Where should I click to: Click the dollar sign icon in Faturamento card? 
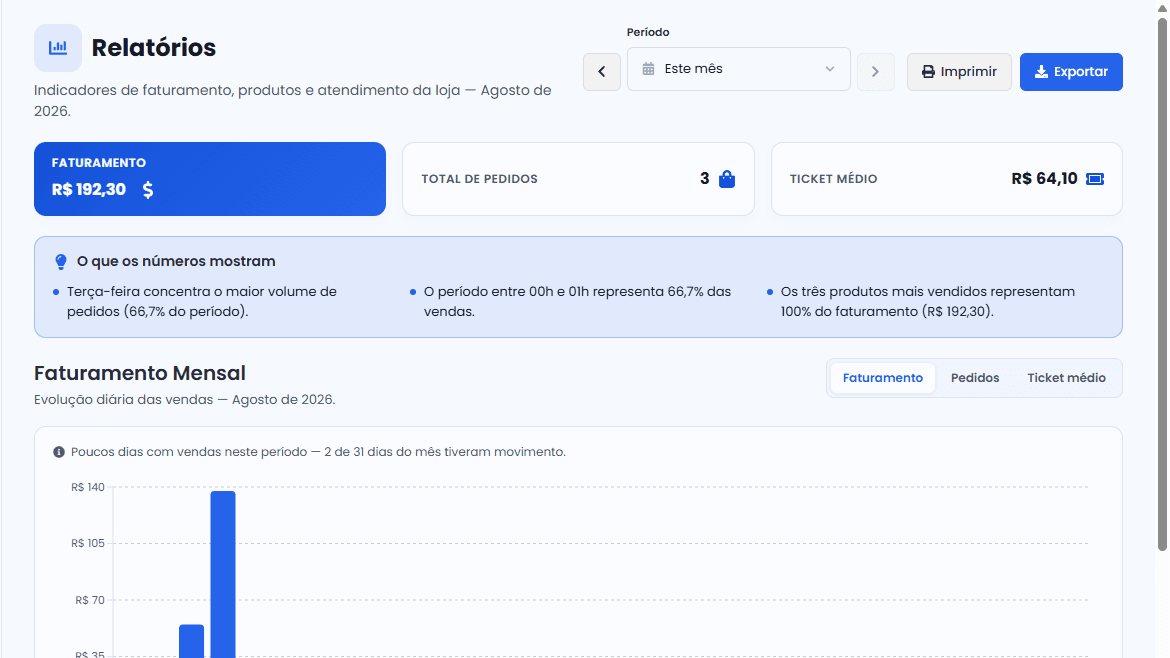(148, 189)
